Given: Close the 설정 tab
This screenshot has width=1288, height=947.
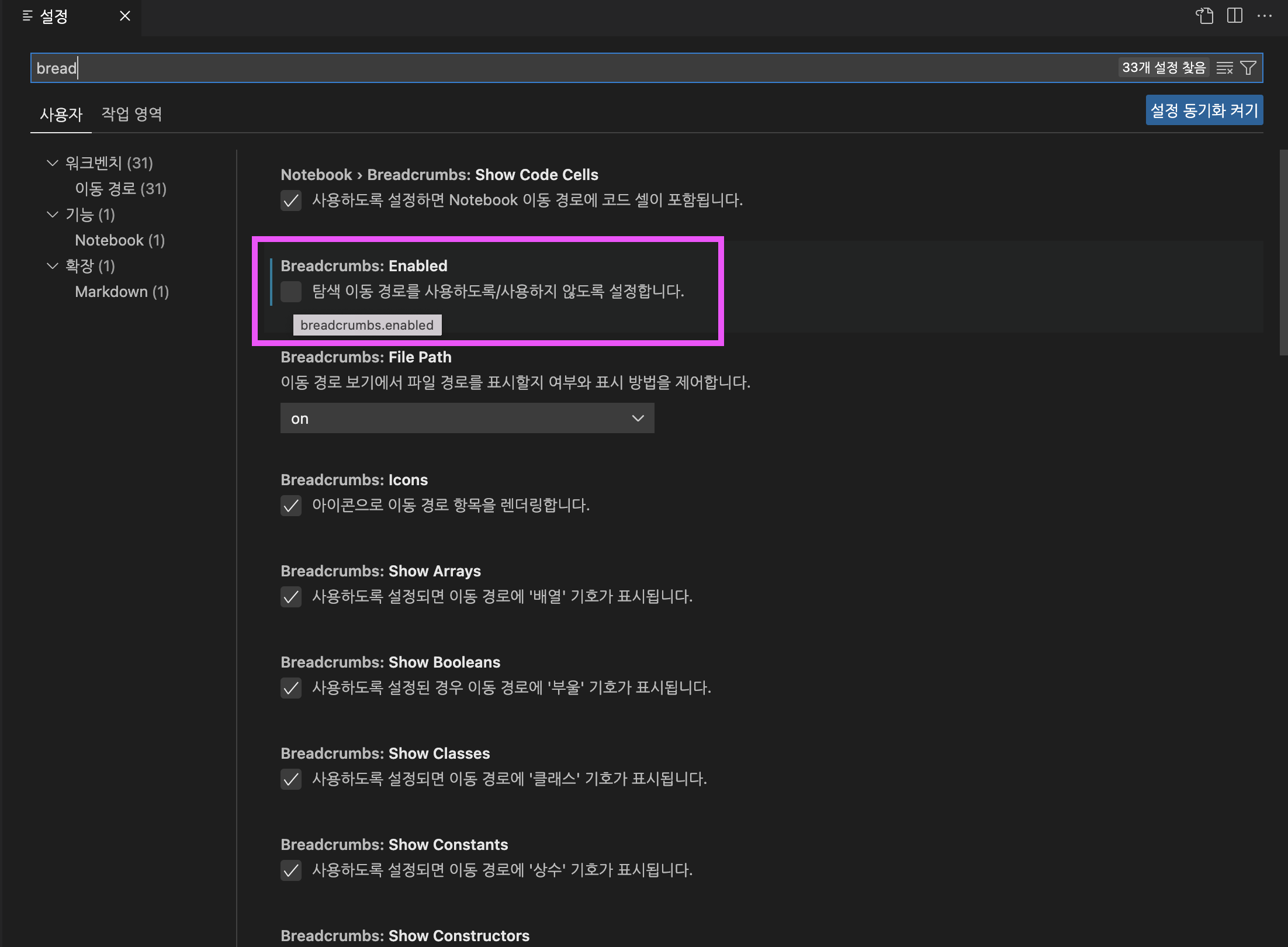Looking at the screenshot, I should [x=125, y=16].
